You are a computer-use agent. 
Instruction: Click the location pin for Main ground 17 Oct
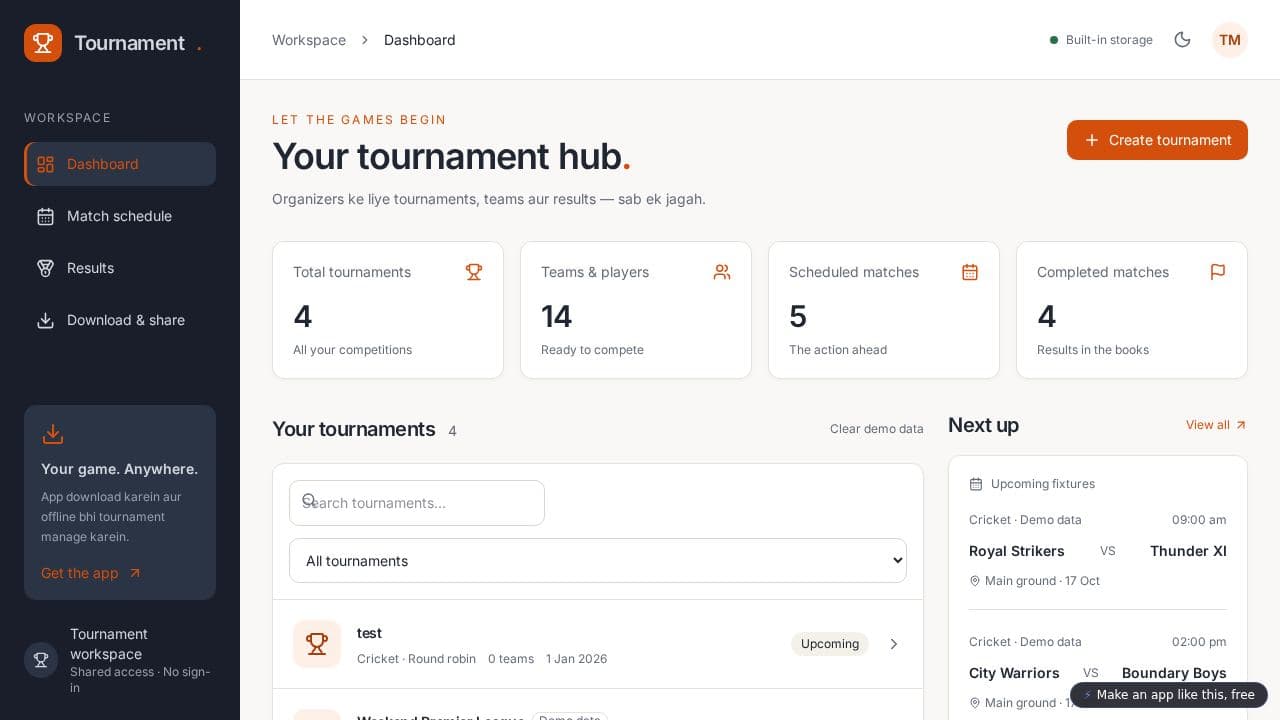point(975,581)
